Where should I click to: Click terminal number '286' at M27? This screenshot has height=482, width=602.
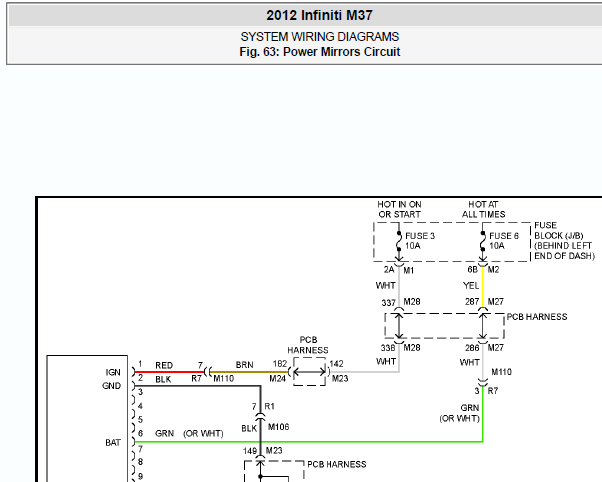click(472, 348)
